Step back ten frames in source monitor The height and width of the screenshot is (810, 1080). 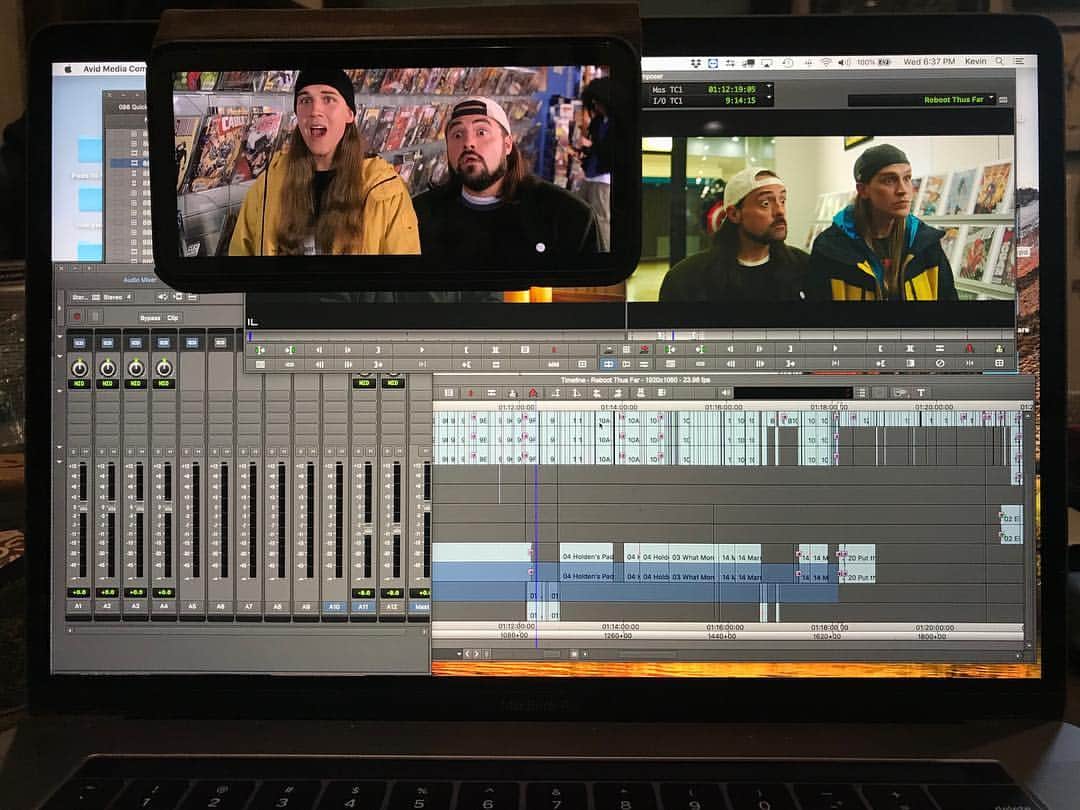[x=319, y=364]
